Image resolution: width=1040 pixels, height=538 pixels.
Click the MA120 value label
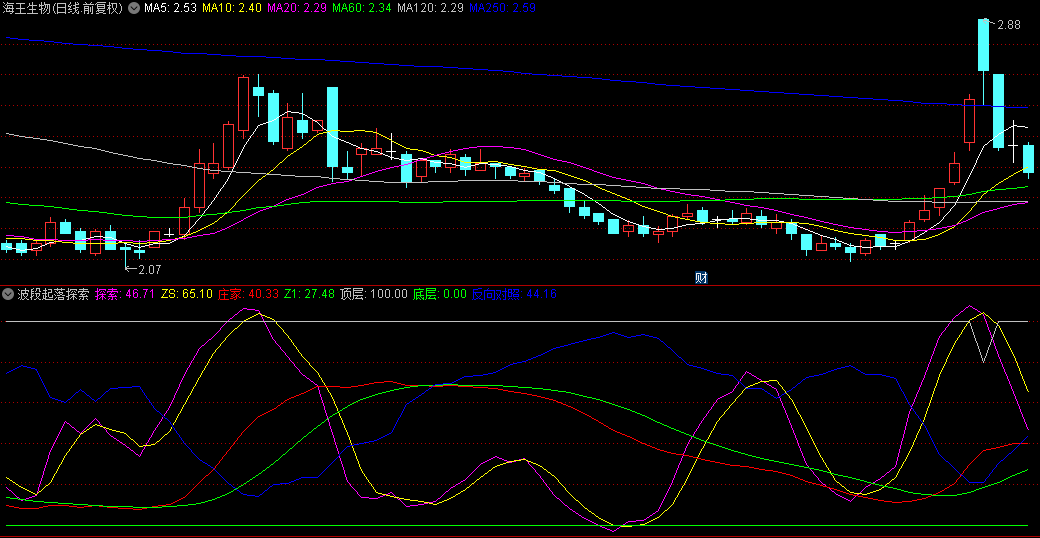click(x=430, y=8)
